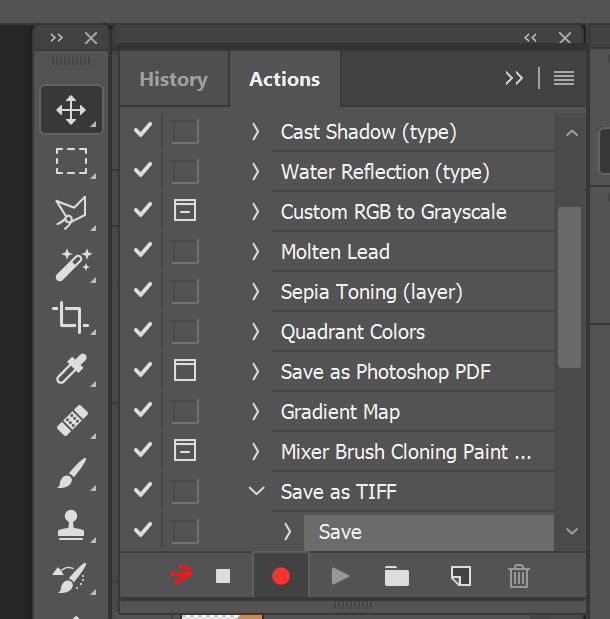Select the Move tool
Screen dimensions: 610x619
pos(71,109)
